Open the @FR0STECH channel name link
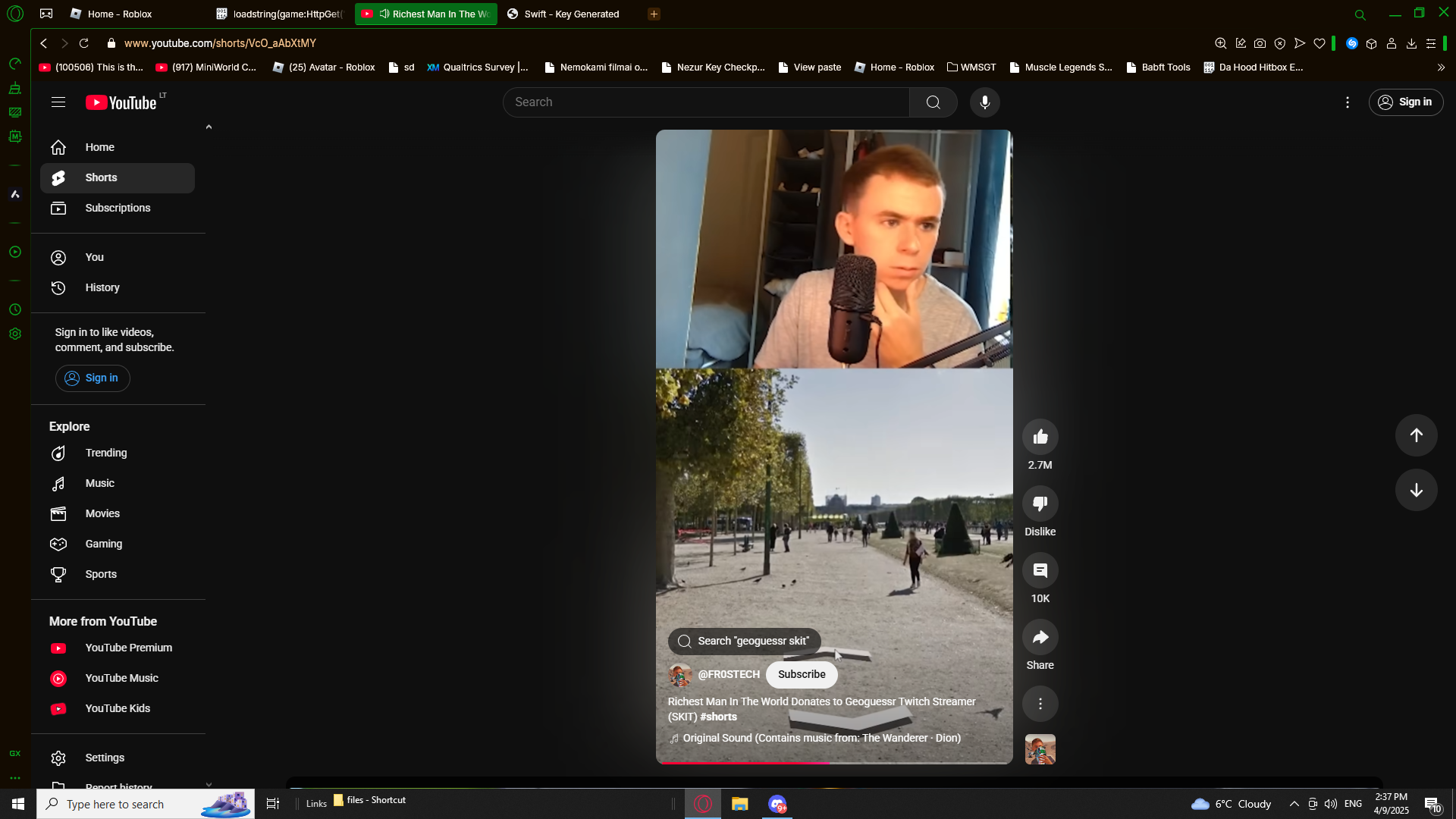This screenshot has height=819, width=1456. [x=729, y=674]
